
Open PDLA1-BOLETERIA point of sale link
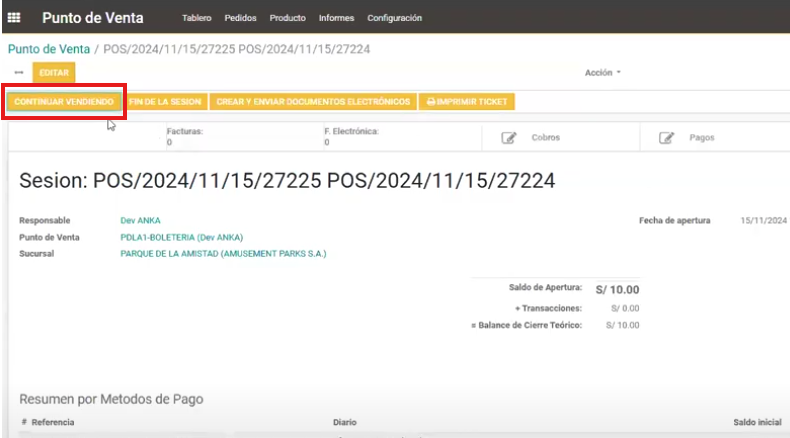pyautogui.click(x=182, y=237)
